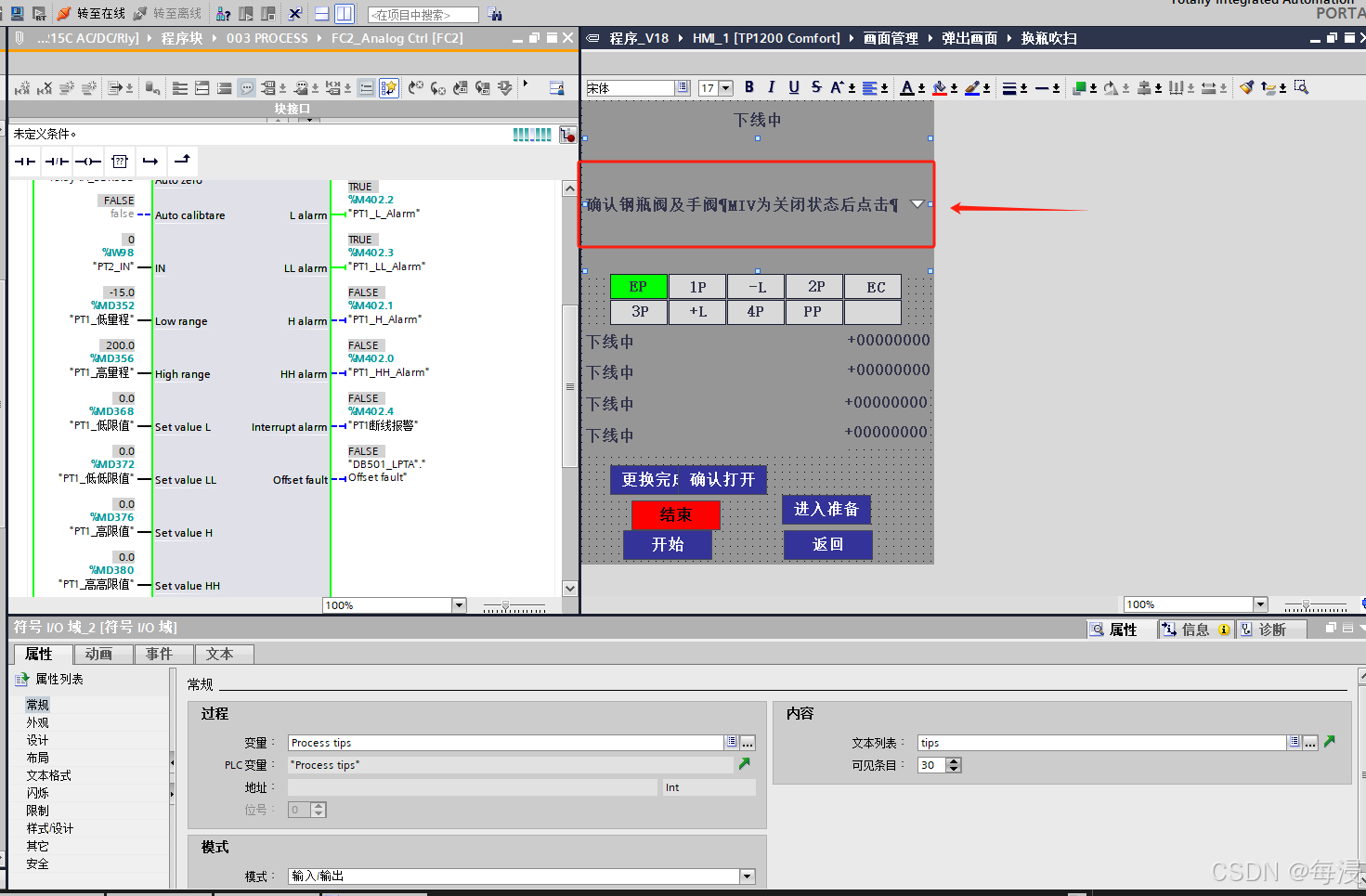1366x896 pixels.
Task: Click the 进入准备 button
Action: [x=826, y=509]
